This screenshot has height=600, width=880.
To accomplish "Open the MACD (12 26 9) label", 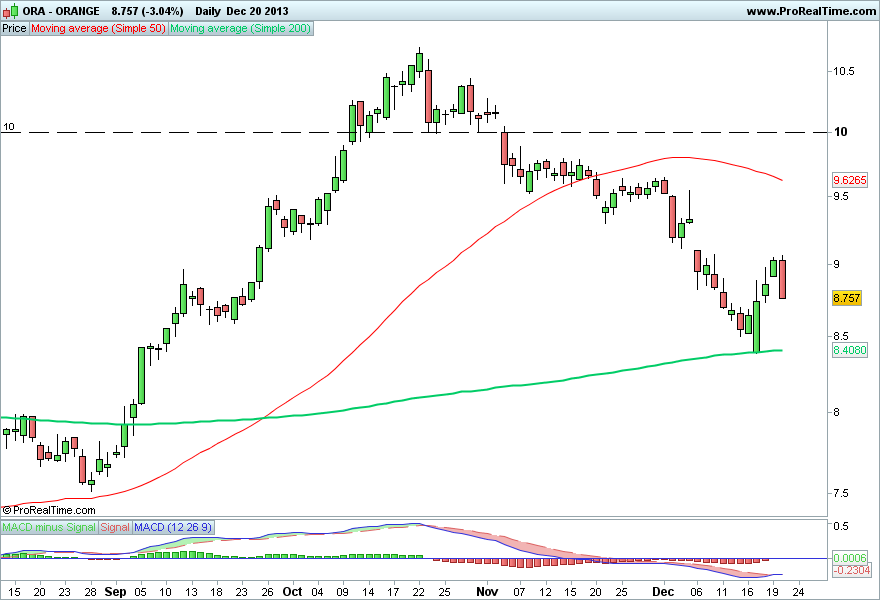I will click(x=173, y=527).
